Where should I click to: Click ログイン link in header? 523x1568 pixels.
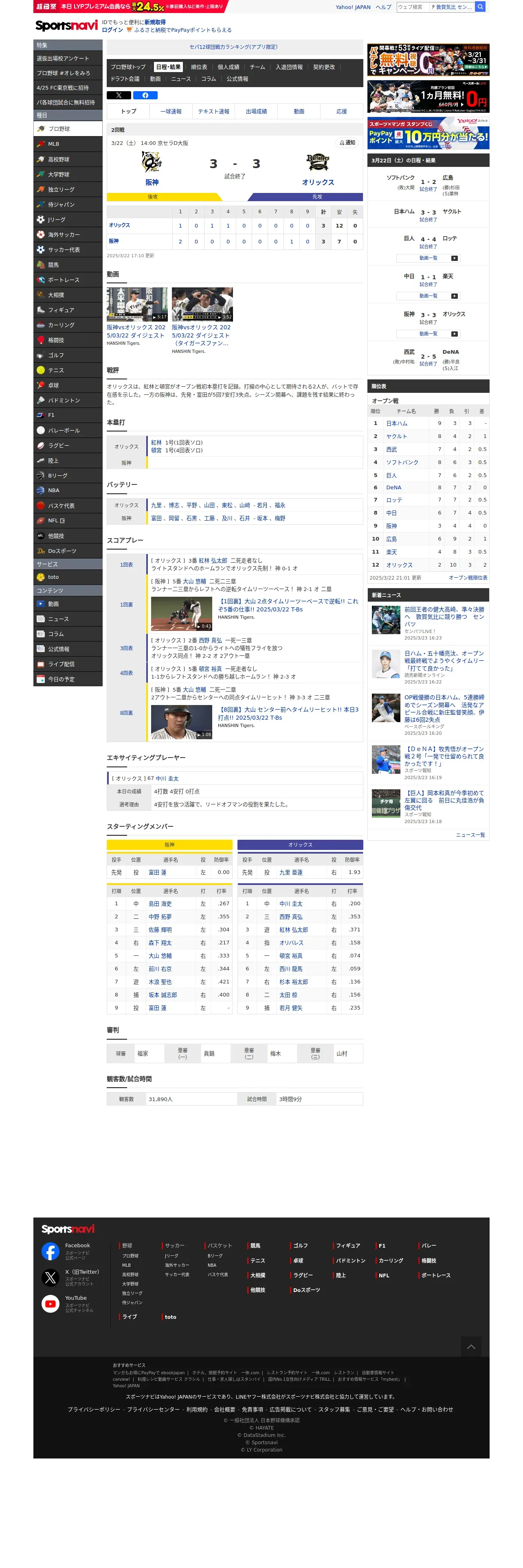click(x=112, y=30)
